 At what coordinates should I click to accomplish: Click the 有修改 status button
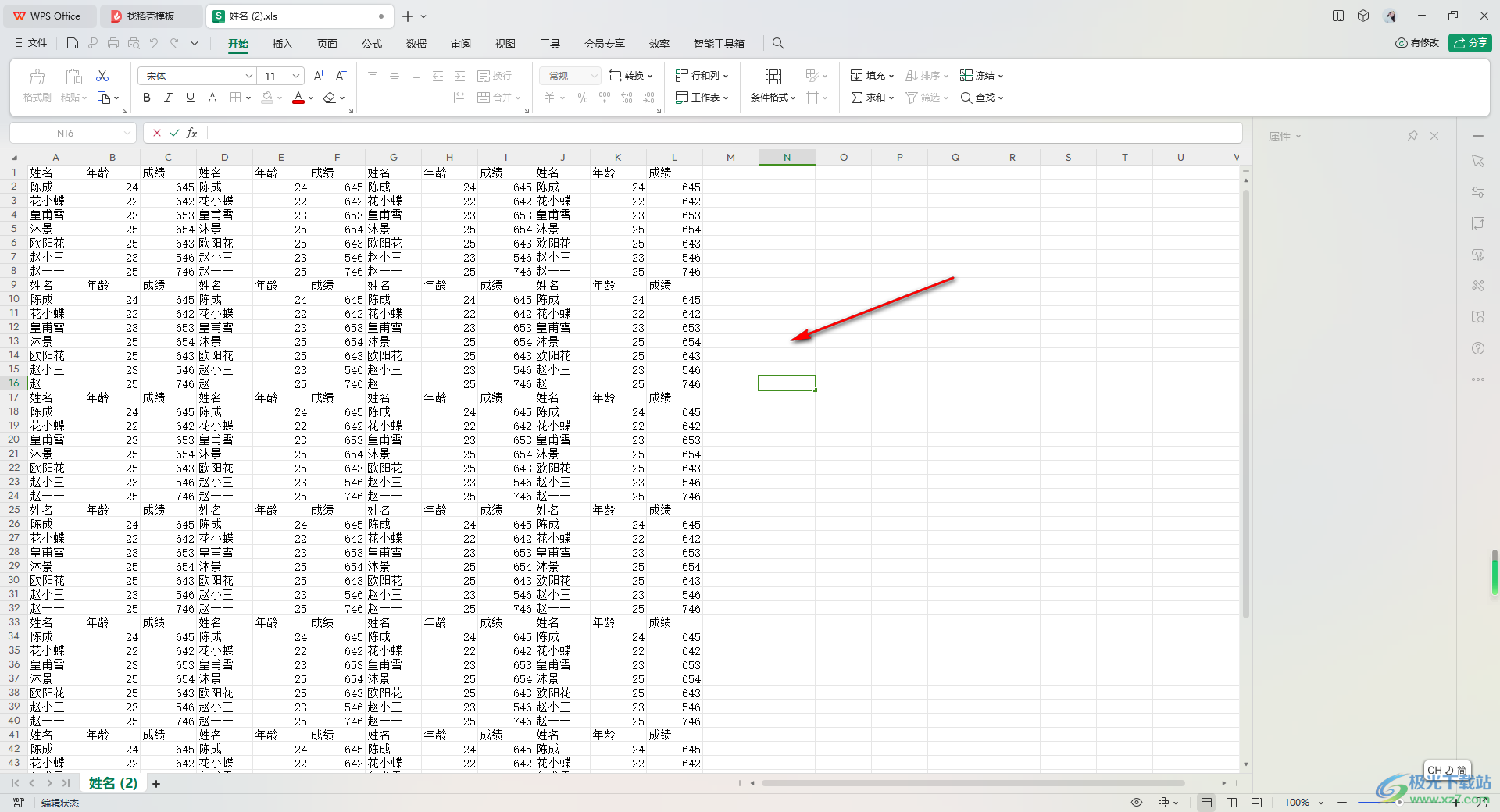point(1417,43)
